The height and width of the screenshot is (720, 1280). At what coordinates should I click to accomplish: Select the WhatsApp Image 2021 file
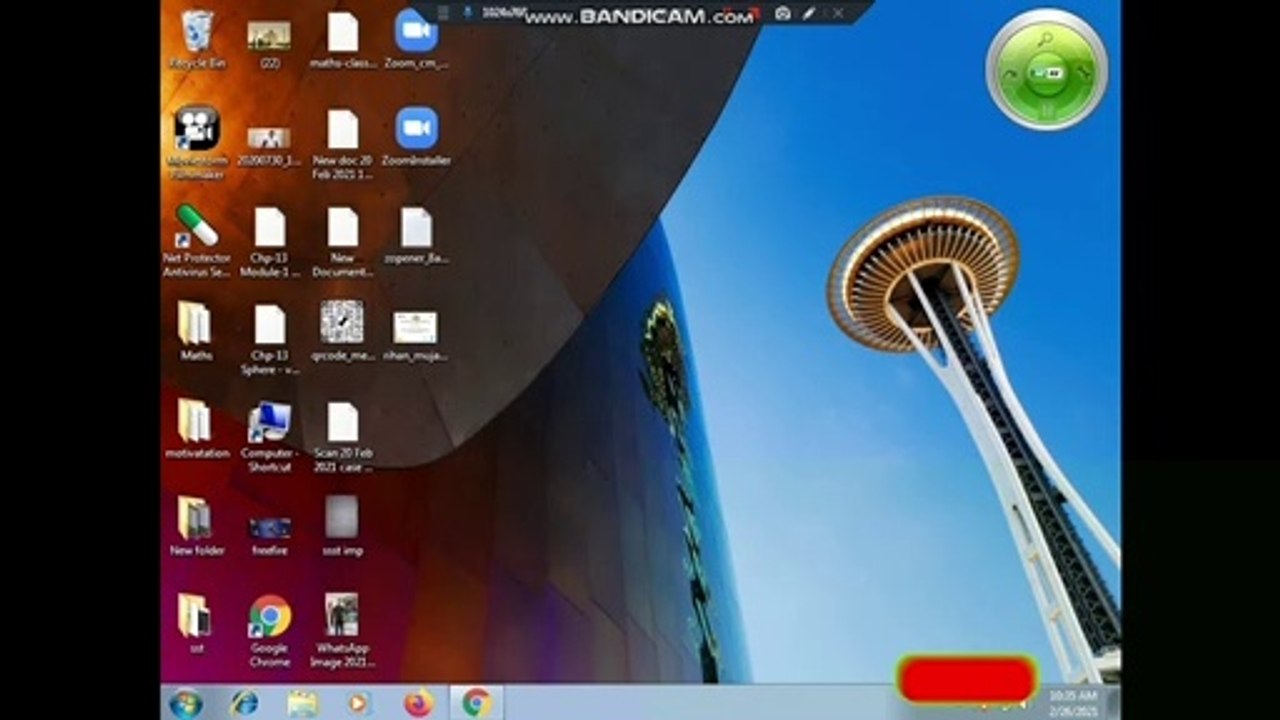pyautogui.click(x=343, y=631)
